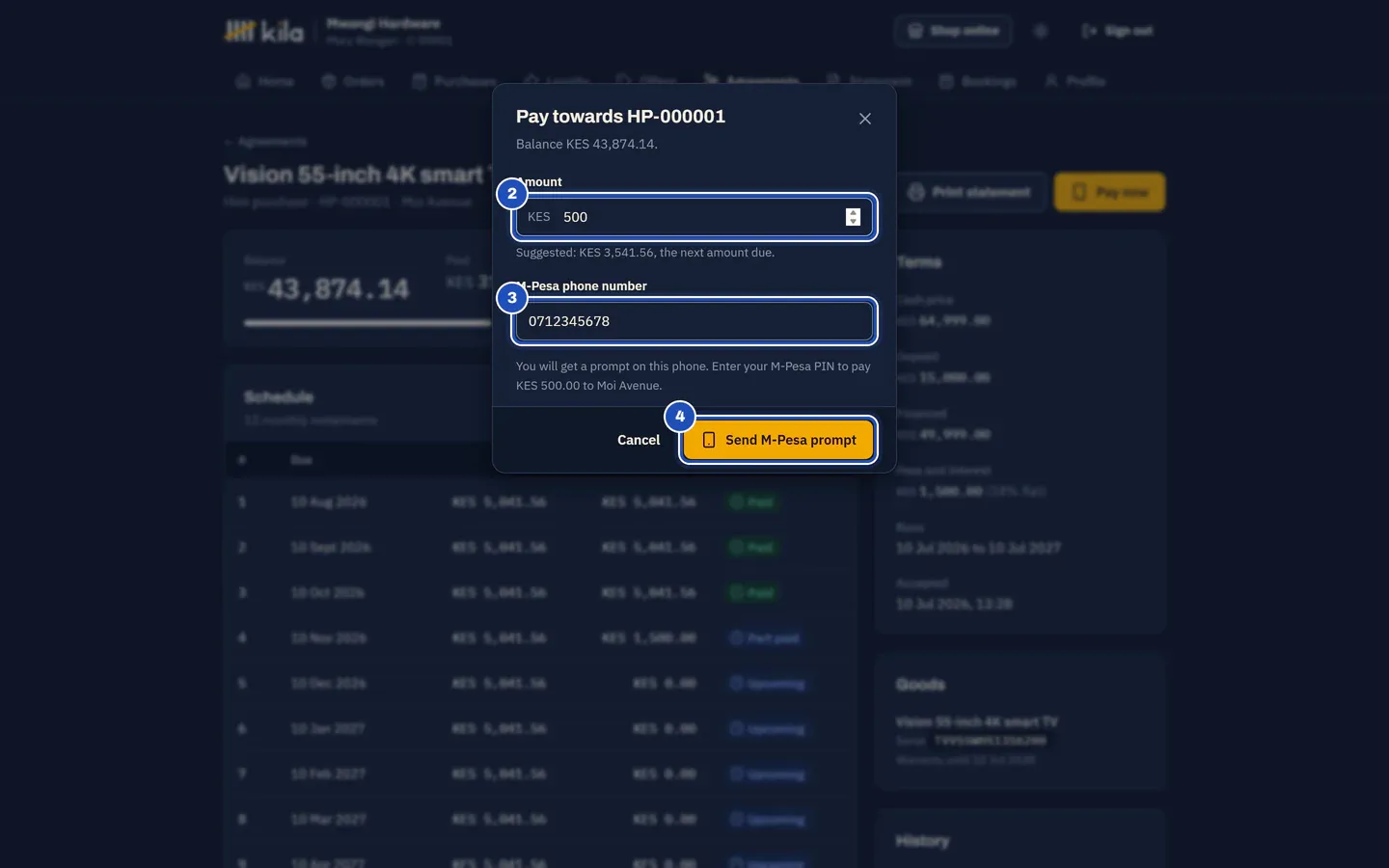Click the 'Pay towards HP-000001' dialog title
The image size is (1389, 868).
coord(620,117)
